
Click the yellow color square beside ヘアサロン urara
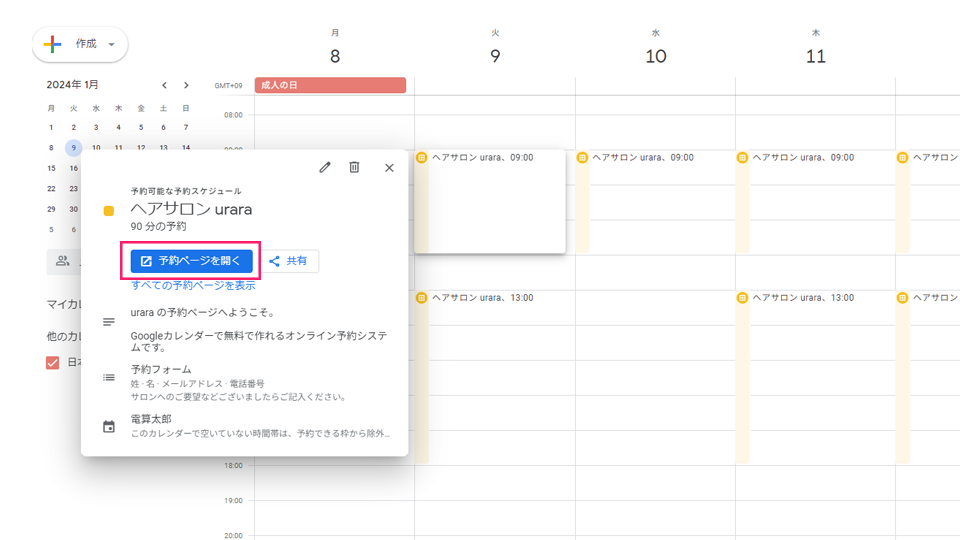(108, 211)
